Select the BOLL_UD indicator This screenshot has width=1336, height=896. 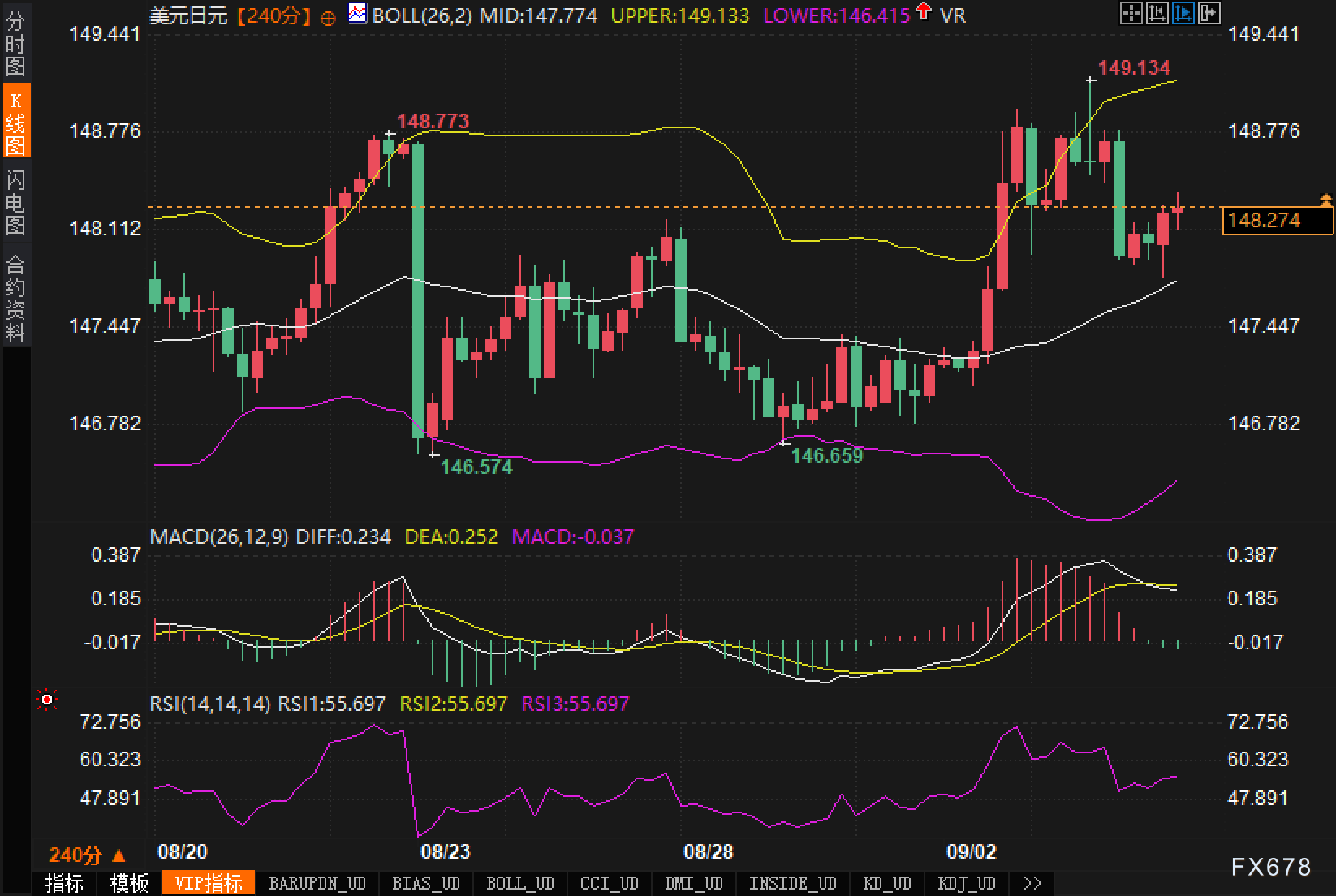519,883
